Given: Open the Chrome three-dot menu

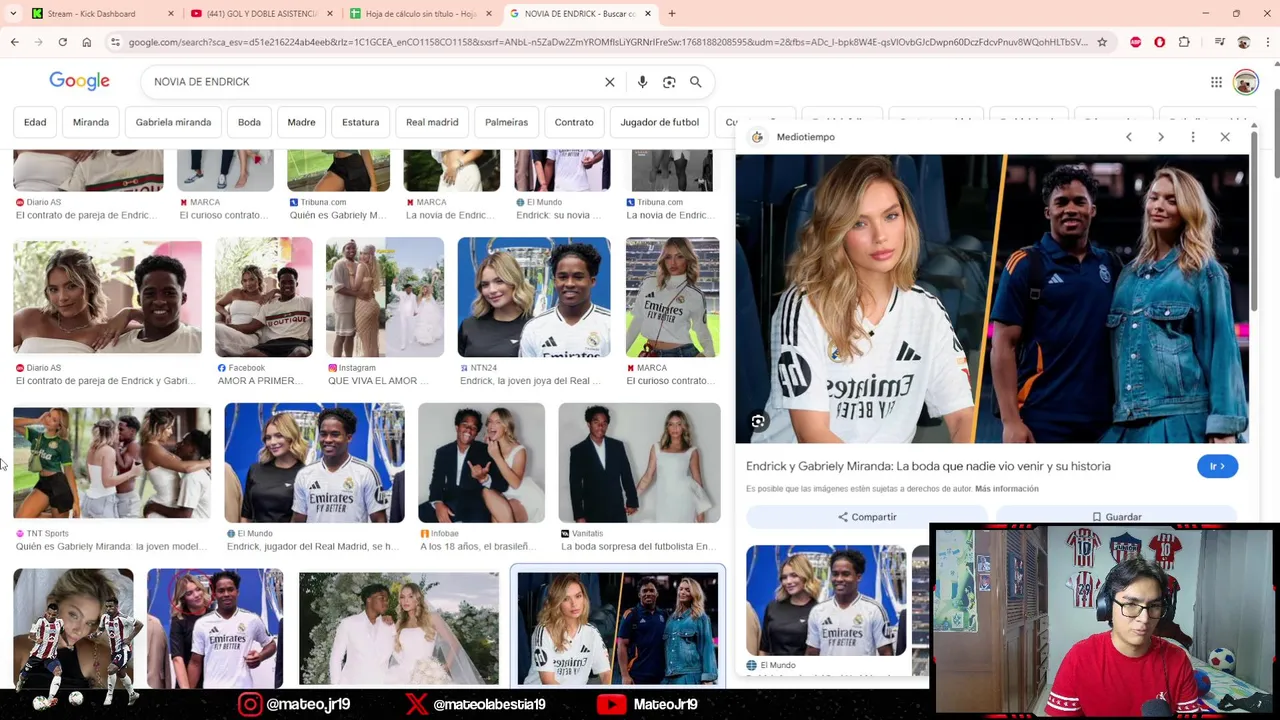Looking at the screenshot, I should (1267, 42).
